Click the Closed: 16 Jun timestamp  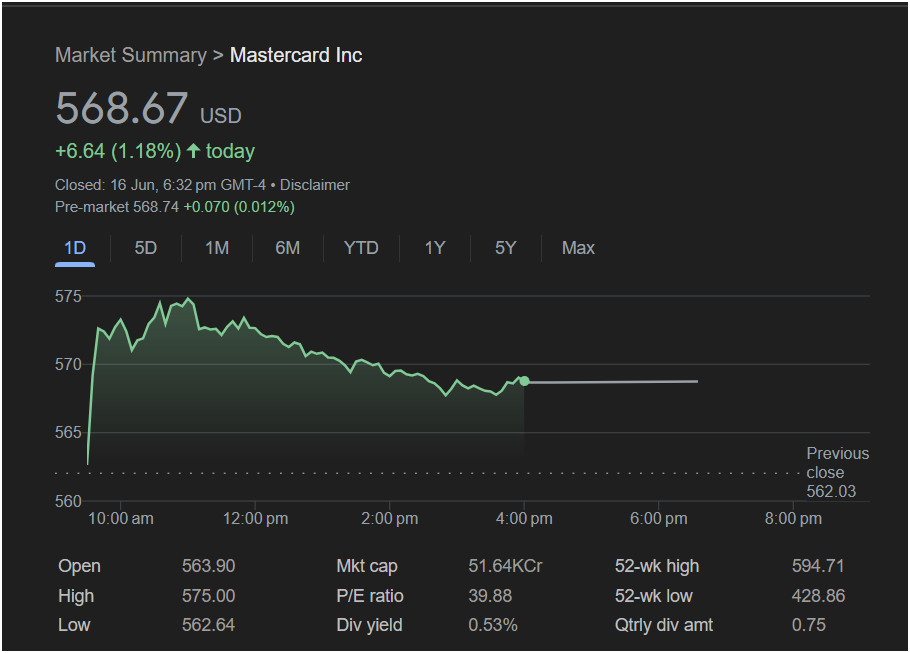pyautogui.click(x=160, y=185)
